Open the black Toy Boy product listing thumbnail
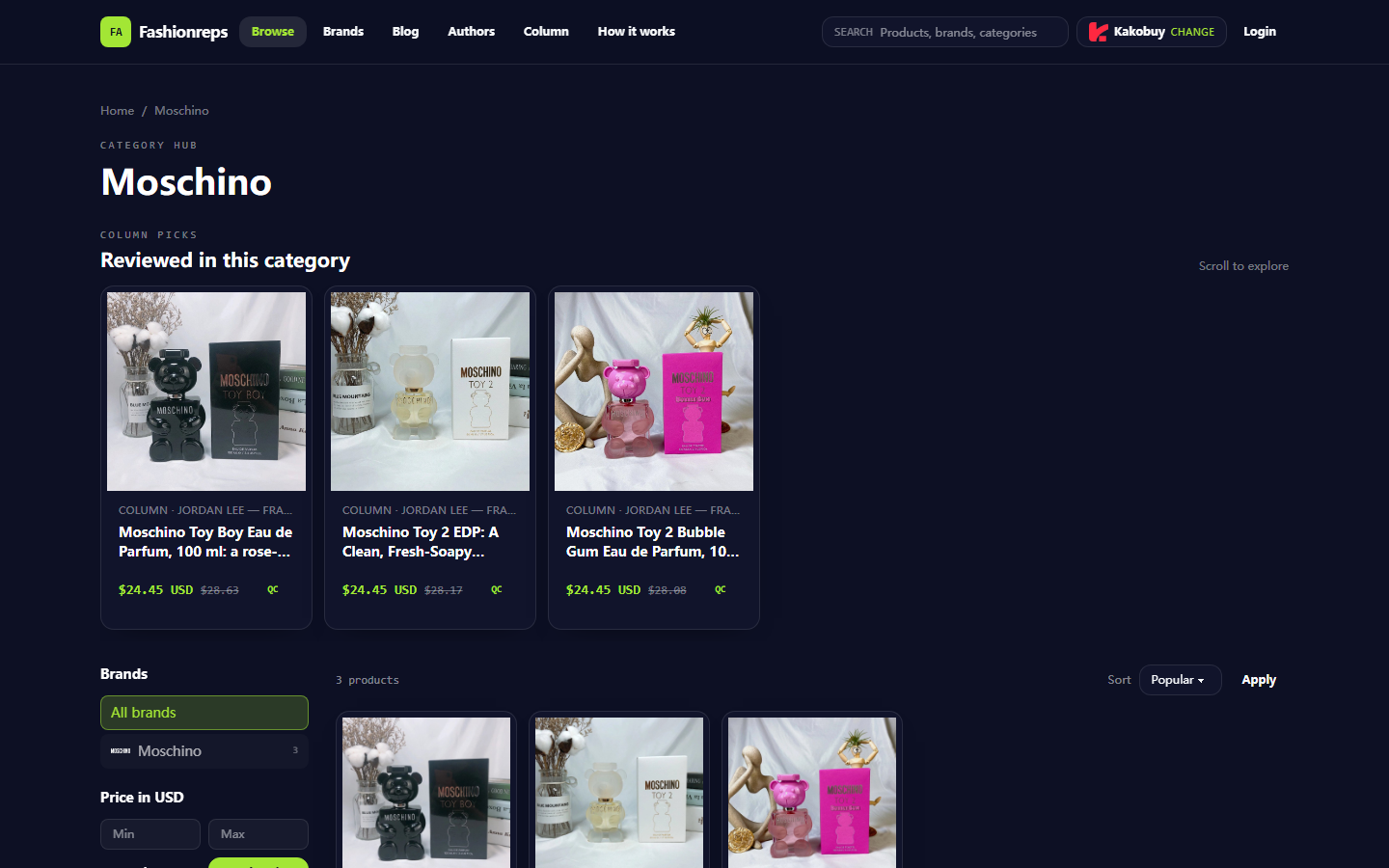Screen dimensions: 1389x868 coord(426,793)
